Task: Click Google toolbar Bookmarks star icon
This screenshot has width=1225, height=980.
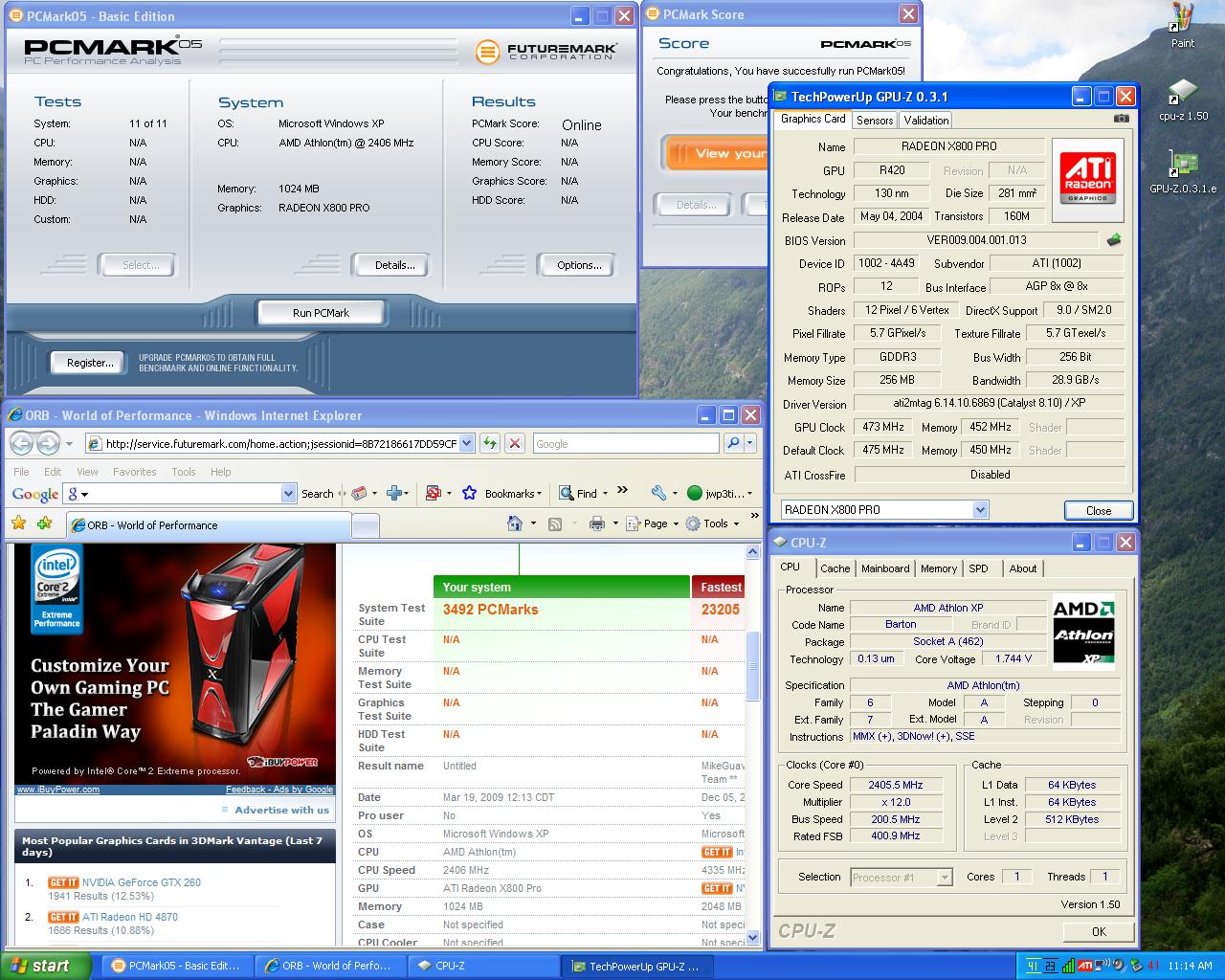Action: pos(469,493)
